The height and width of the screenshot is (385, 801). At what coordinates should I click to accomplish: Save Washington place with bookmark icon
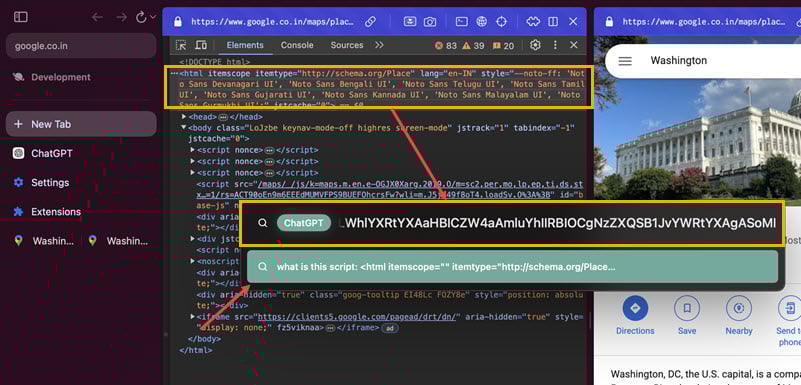click(x=687, y=308)
